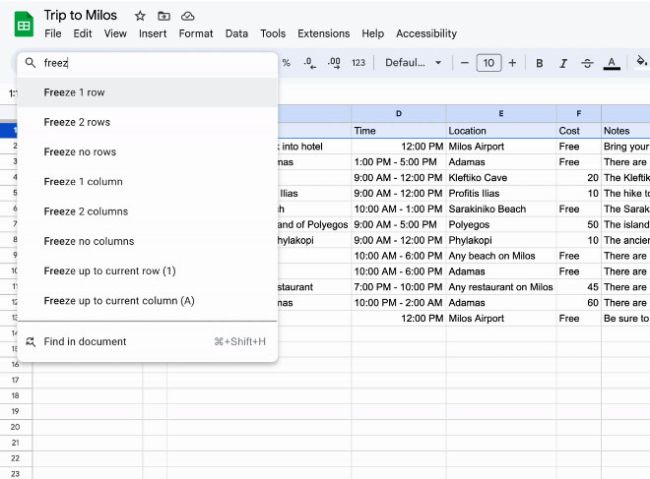This screenshot has height=479, width=650.
Task: Increase decimal places
Action: (334, 63)
